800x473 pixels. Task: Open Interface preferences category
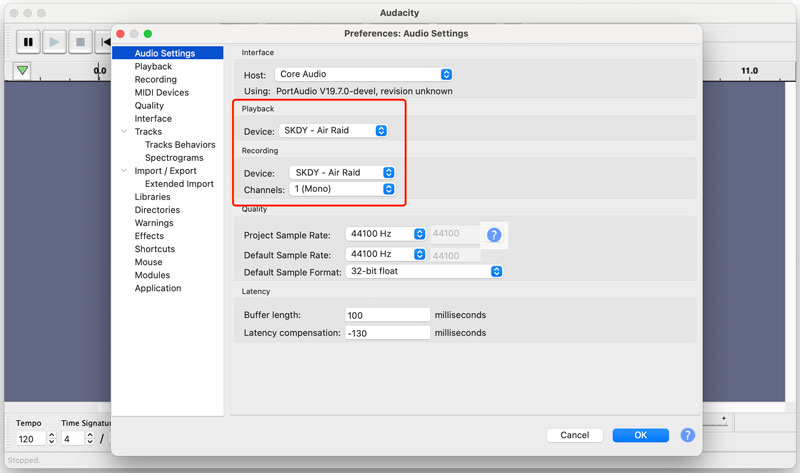[x=153, y=118]
